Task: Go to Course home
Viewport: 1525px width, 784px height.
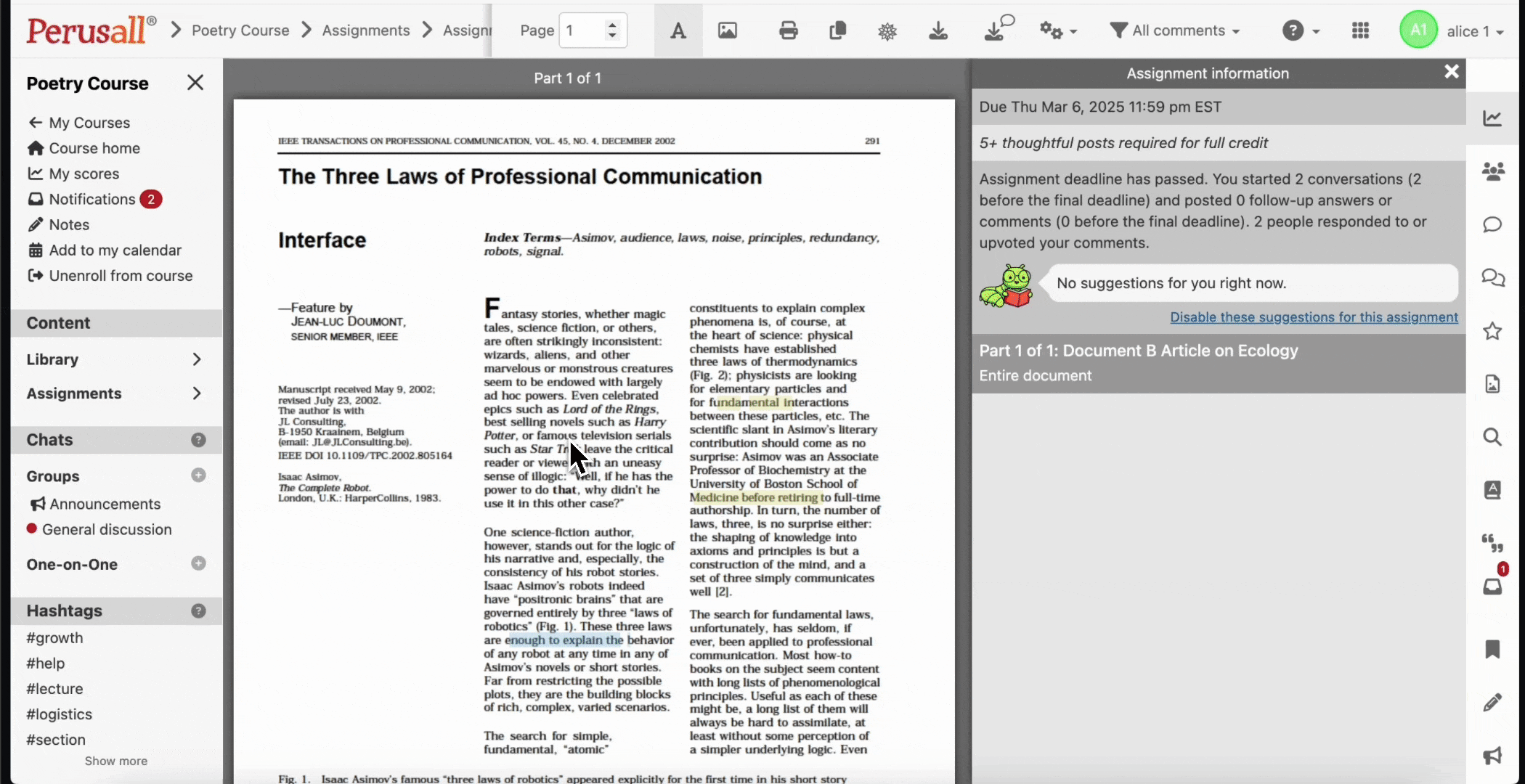Action: 94,148
